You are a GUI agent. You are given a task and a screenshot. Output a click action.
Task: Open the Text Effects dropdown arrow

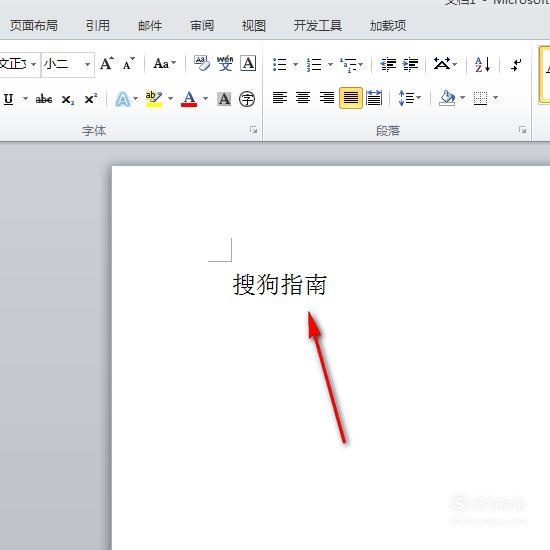tap(135, 99)
